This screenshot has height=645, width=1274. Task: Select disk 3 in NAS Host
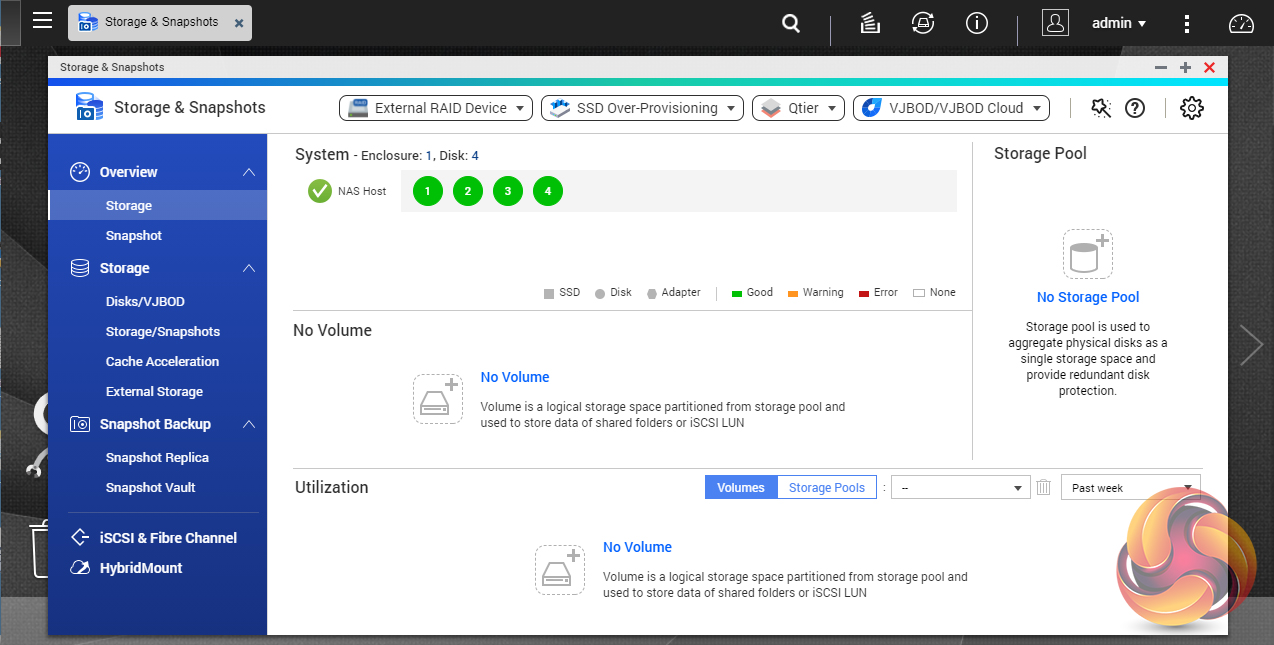pos(508,190)
